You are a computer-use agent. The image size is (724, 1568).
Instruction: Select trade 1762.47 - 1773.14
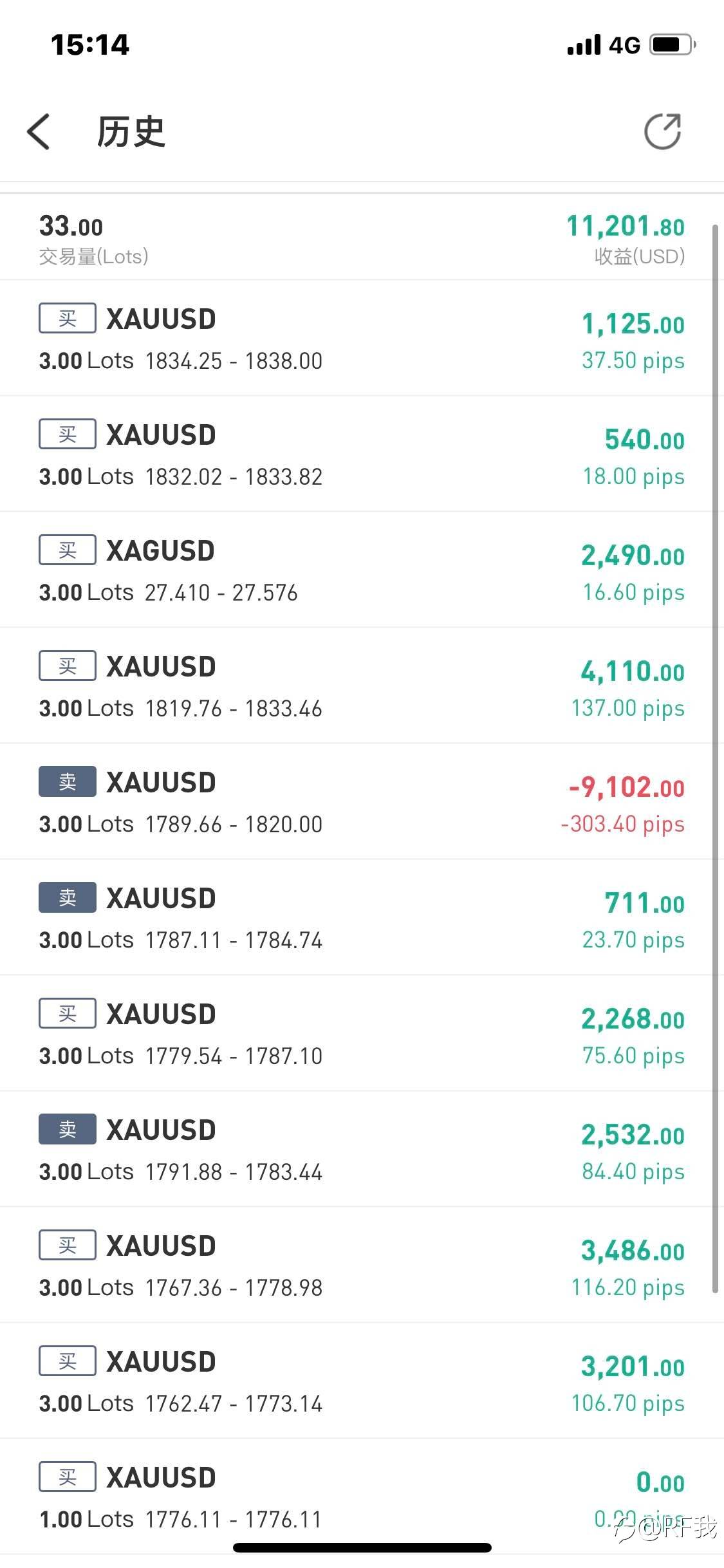pos(360,1381)
